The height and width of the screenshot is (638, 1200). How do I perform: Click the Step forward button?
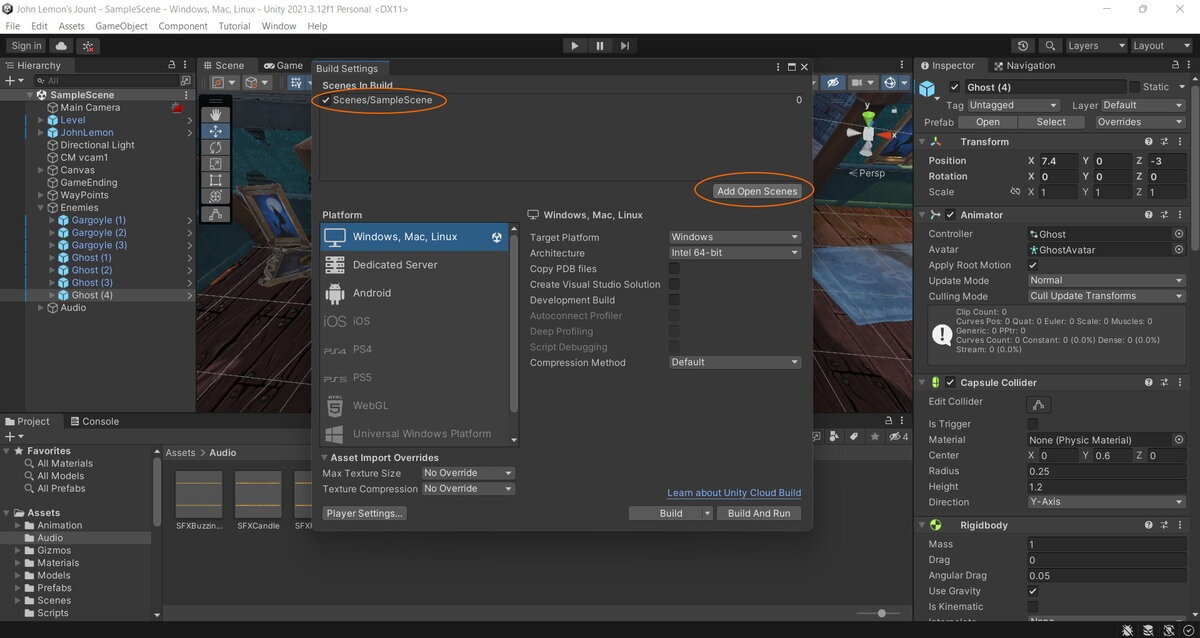pyautogui.click(x=625, y=46)
